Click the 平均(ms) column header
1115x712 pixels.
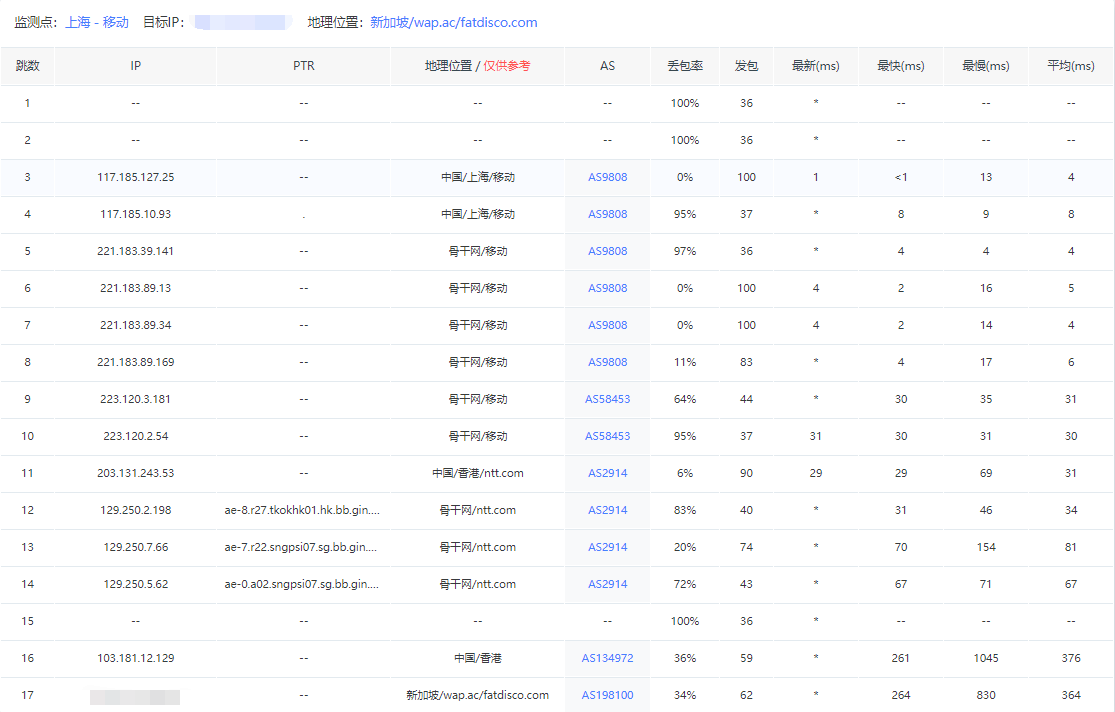pos(1071,65)
